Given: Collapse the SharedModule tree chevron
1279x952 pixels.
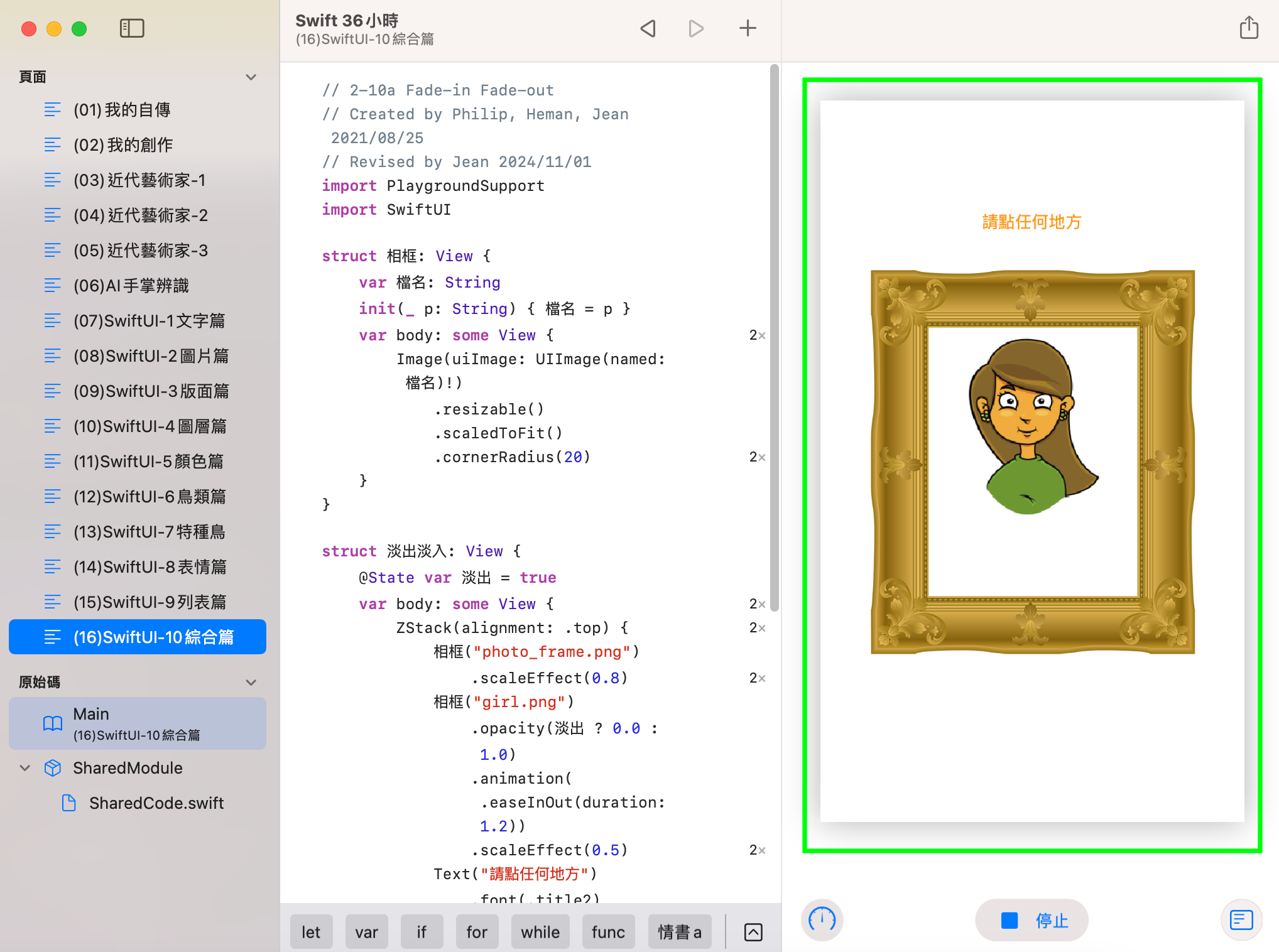Looking at the screenshot, I should [x=25, y=767].
